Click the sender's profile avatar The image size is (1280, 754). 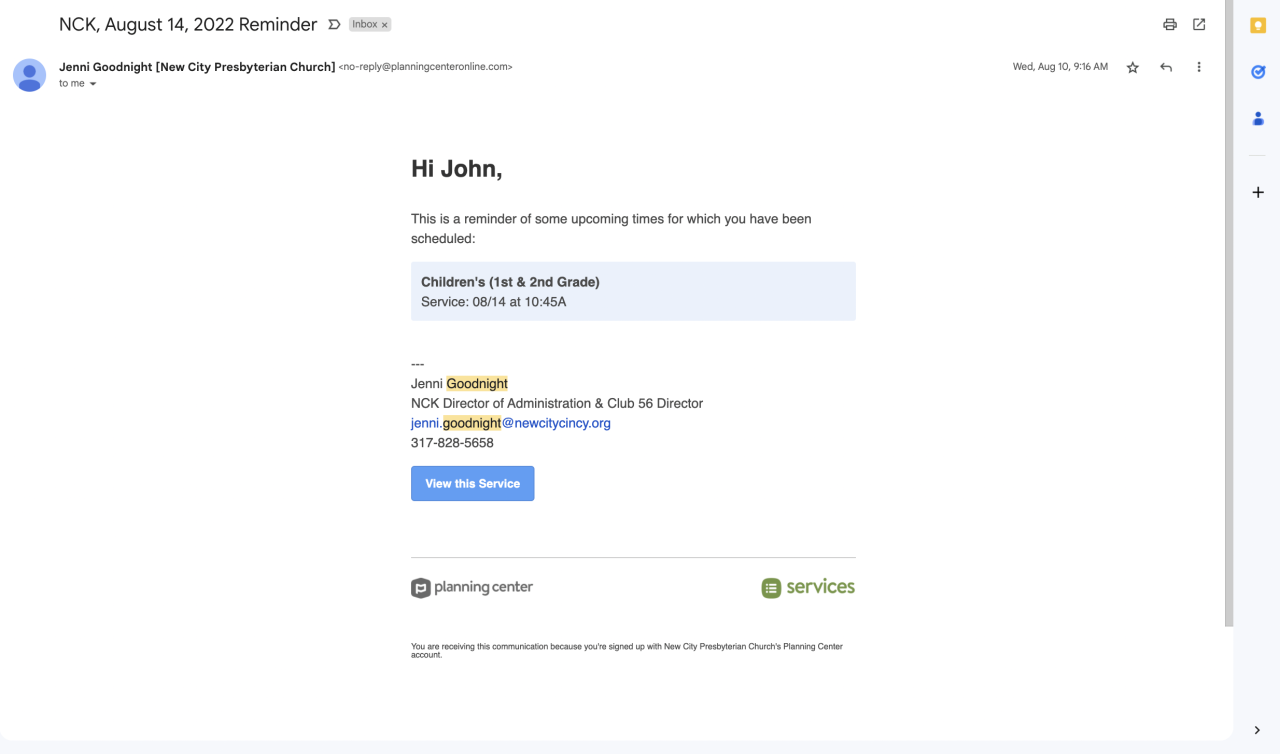tap(30, 75)
